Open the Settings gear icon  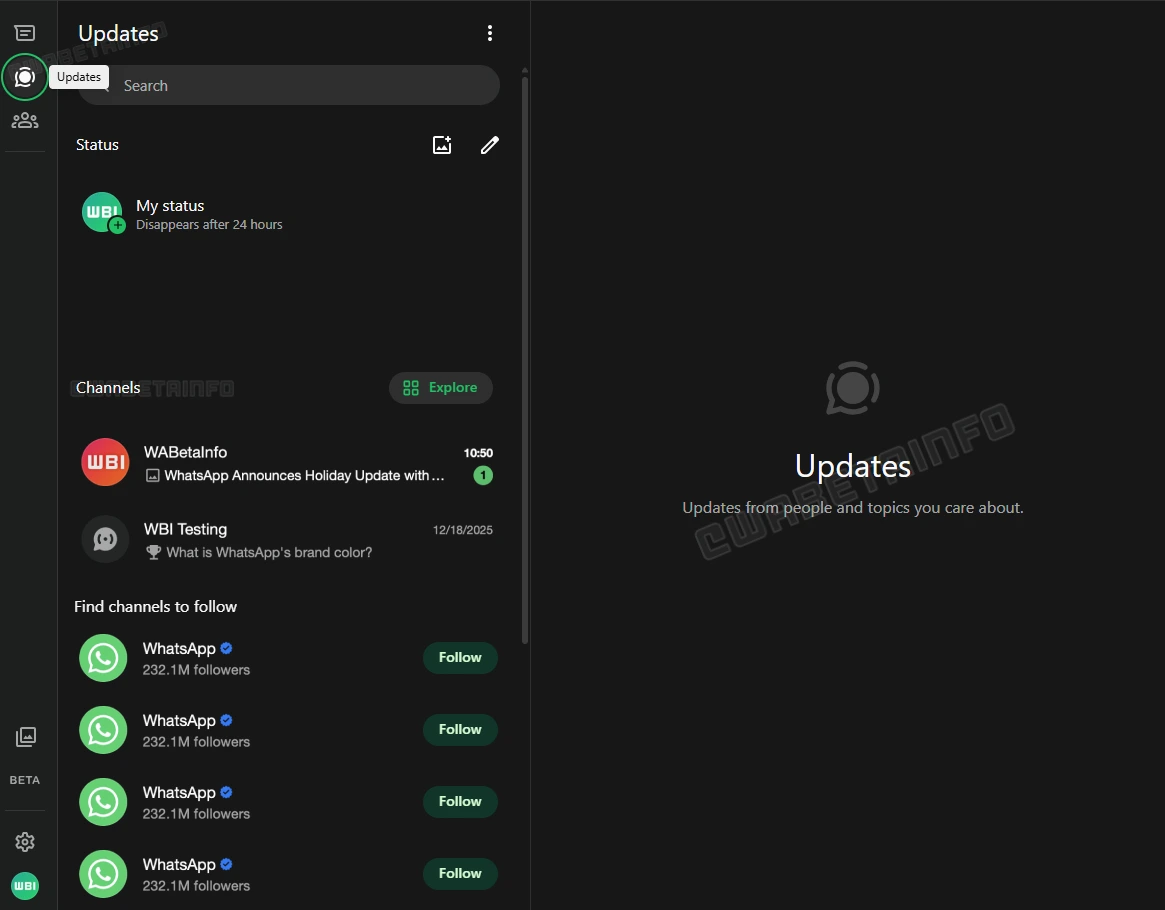point(25,842)
